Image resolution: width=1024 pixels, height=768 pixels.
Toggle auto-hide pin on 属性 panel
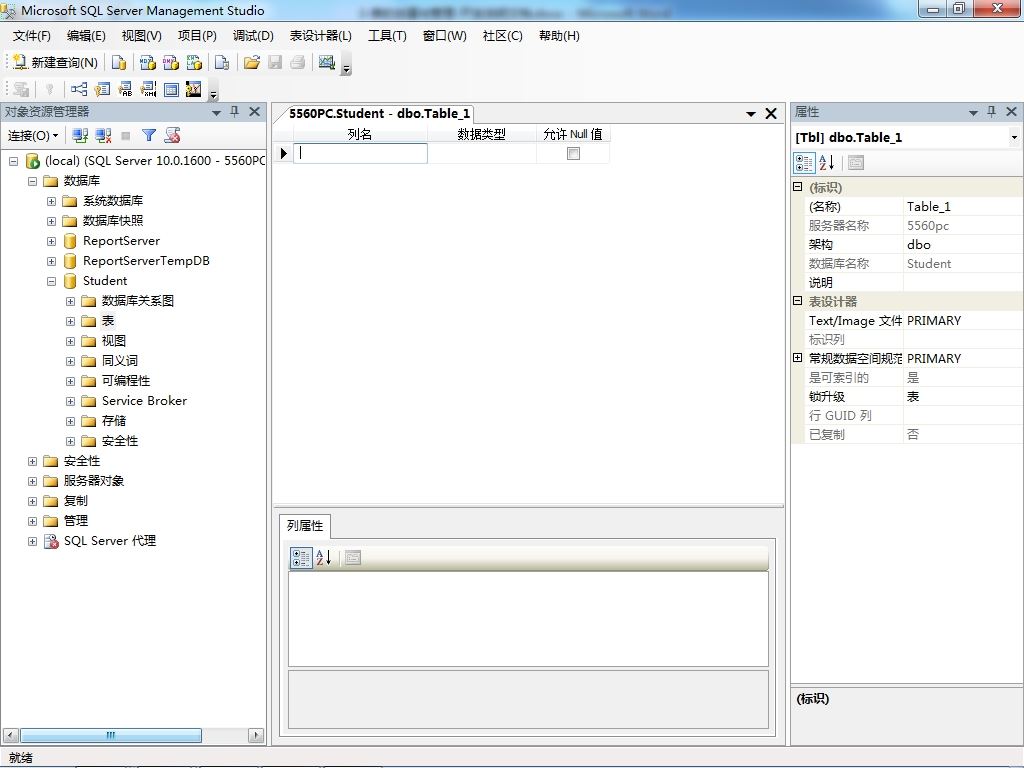[x=992, y=112]
